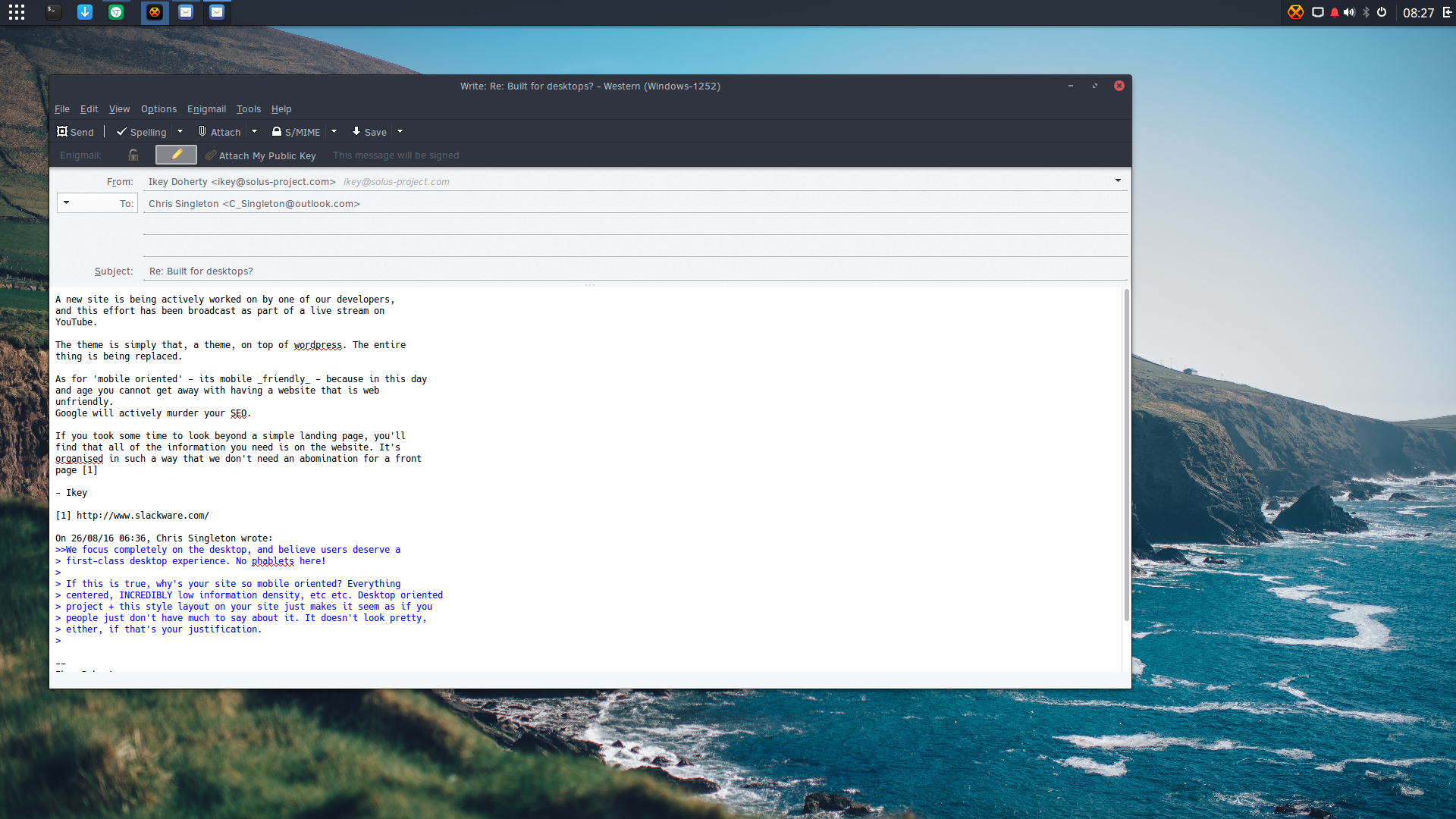Open the applications grid menu in panel

17,12
